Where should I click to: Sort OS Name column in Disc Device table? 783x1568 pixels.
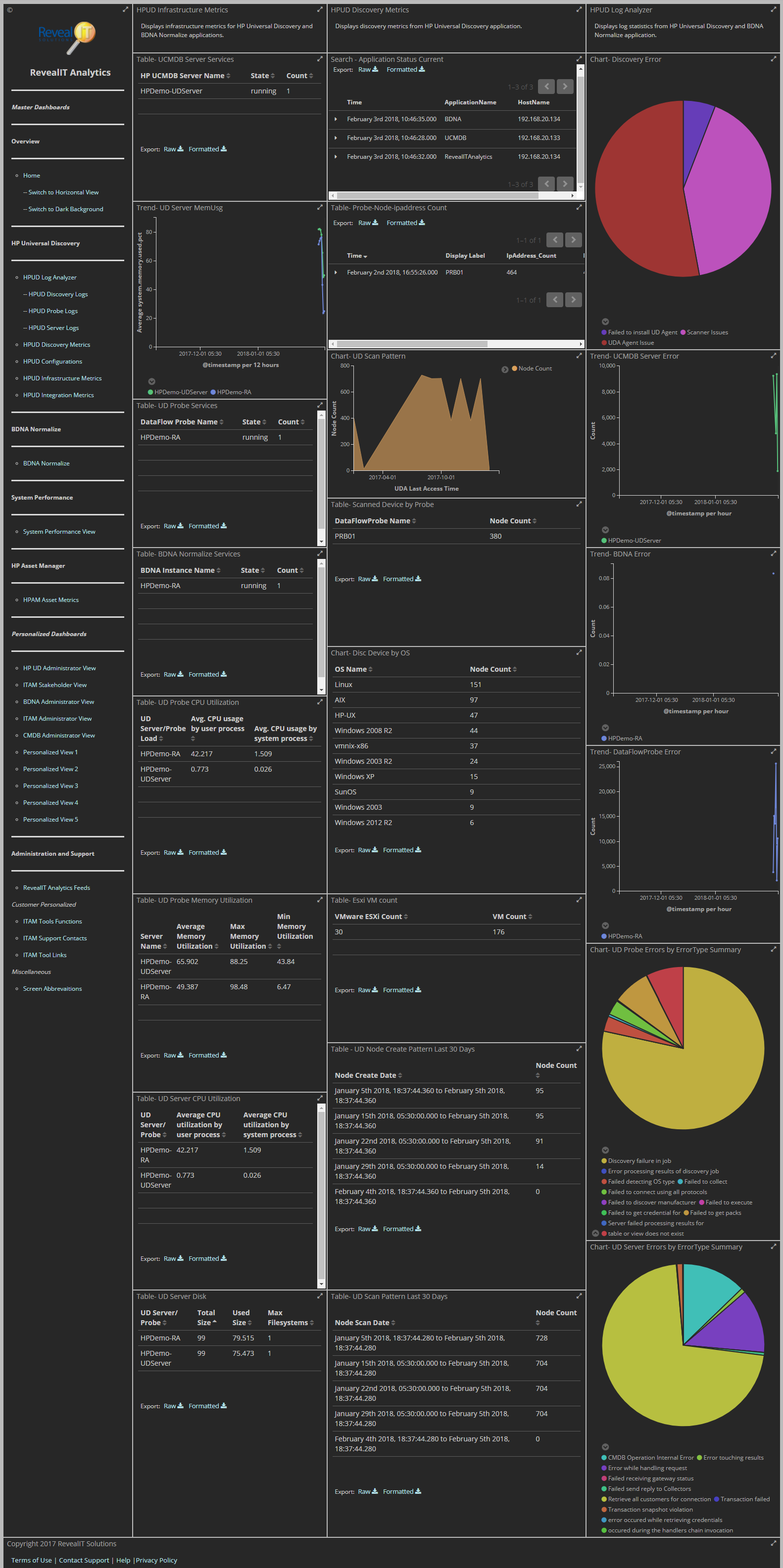[x=353, y=669]
